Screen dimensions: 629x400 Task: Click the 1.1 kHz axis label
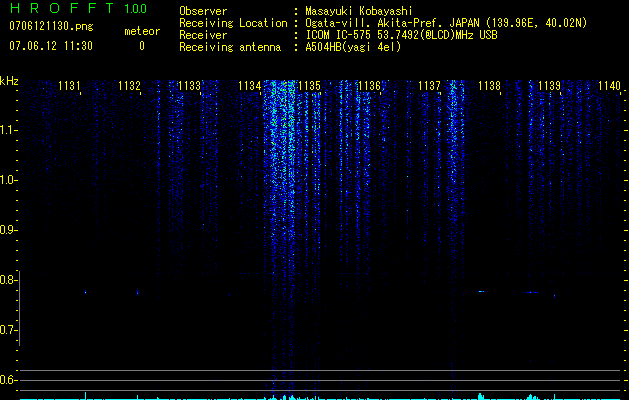click(x=6, y=130)
